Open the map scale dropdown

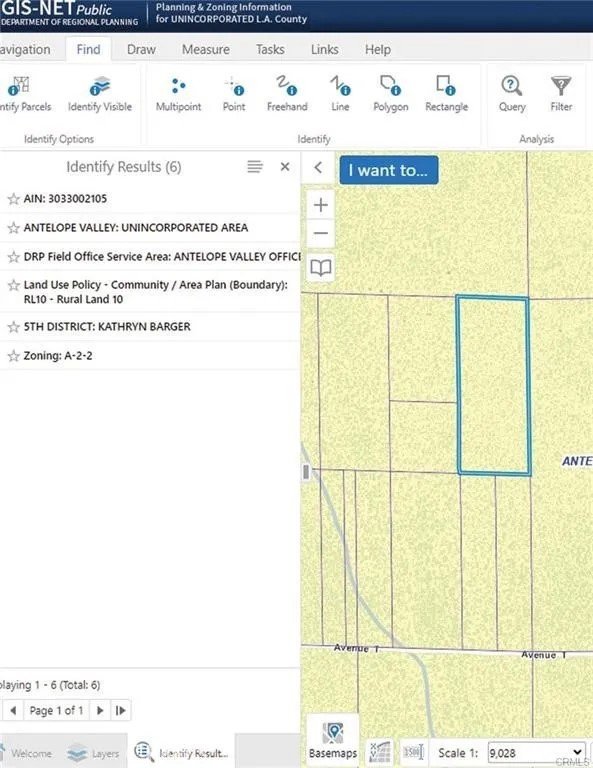pos(537,752)
